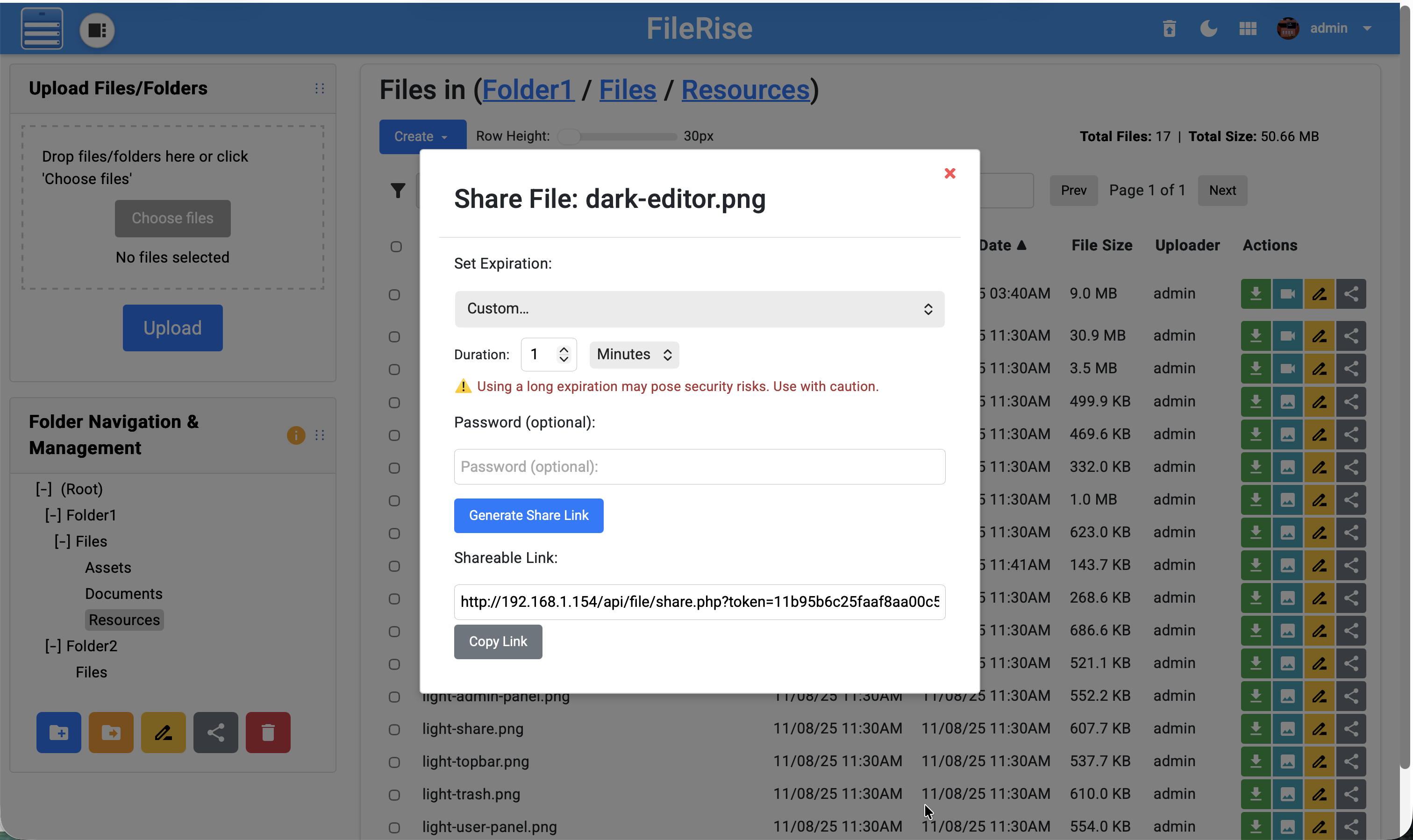The image size is (1413, 840).
Task: Collapse the Folder2 tree node
Action: pos(53,646)
